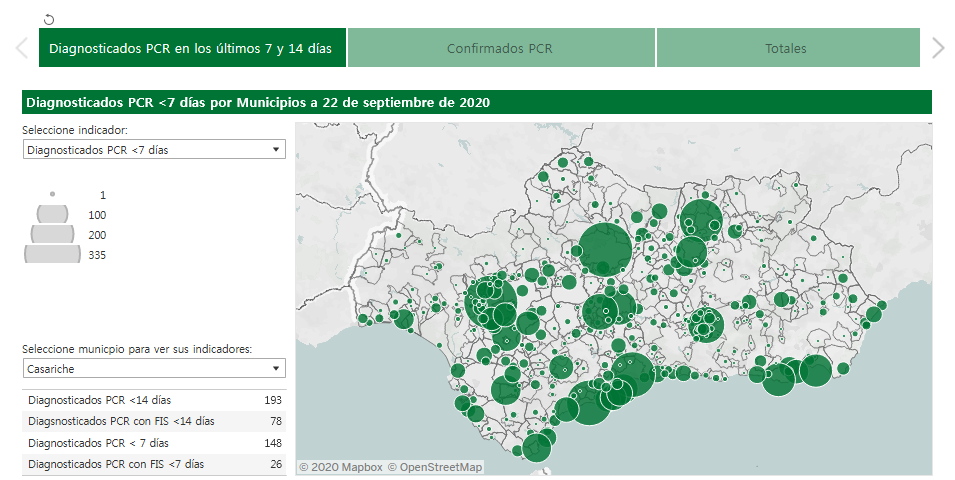This screenshot has width=955, height=480.
Task: Expand the Casariche municipality dropdown
Action: tap(153, 369)
